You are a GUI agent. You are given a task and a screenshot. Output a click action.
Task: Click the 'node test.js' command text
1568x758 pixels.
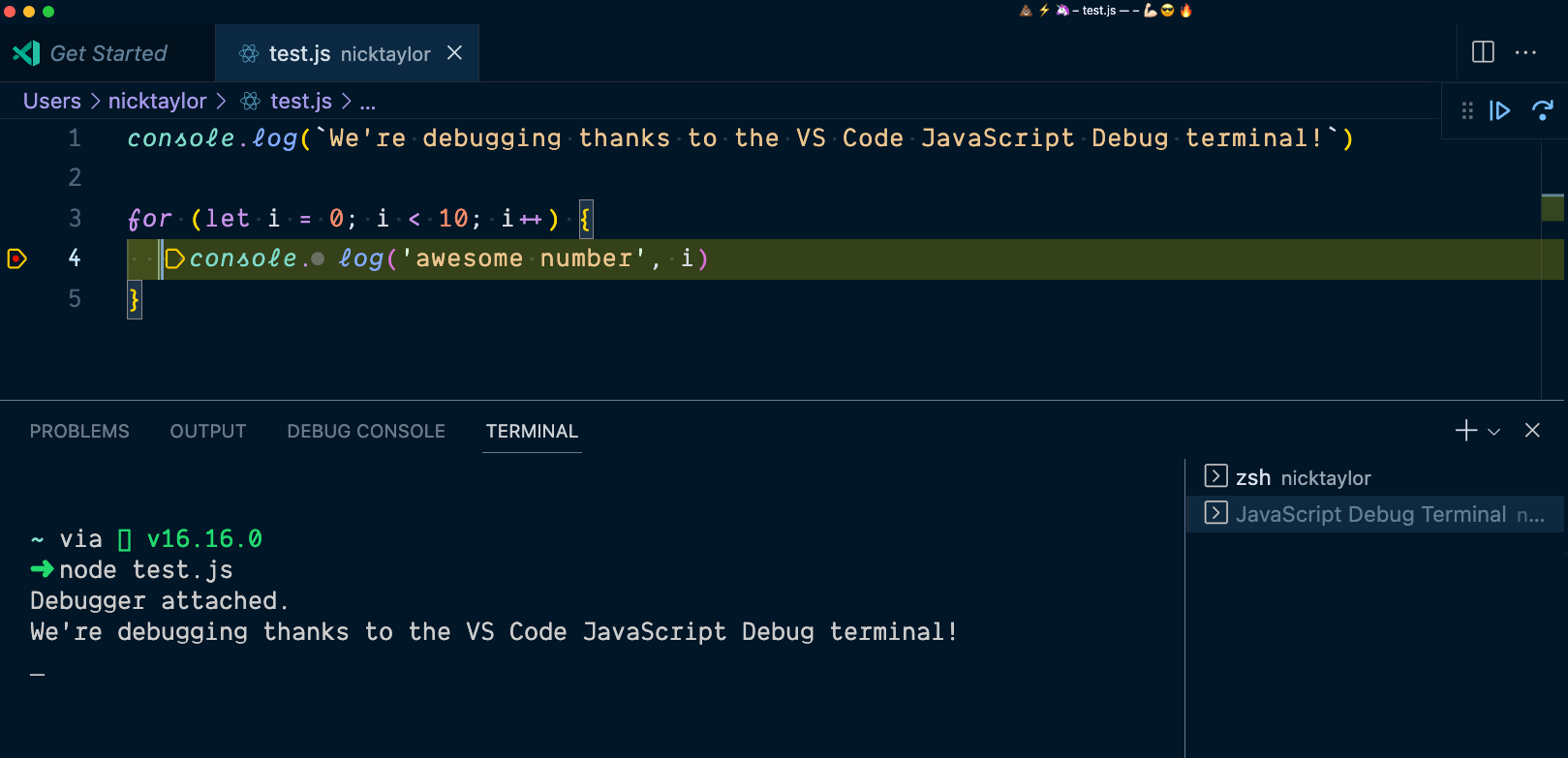click(x=146, y=570)
